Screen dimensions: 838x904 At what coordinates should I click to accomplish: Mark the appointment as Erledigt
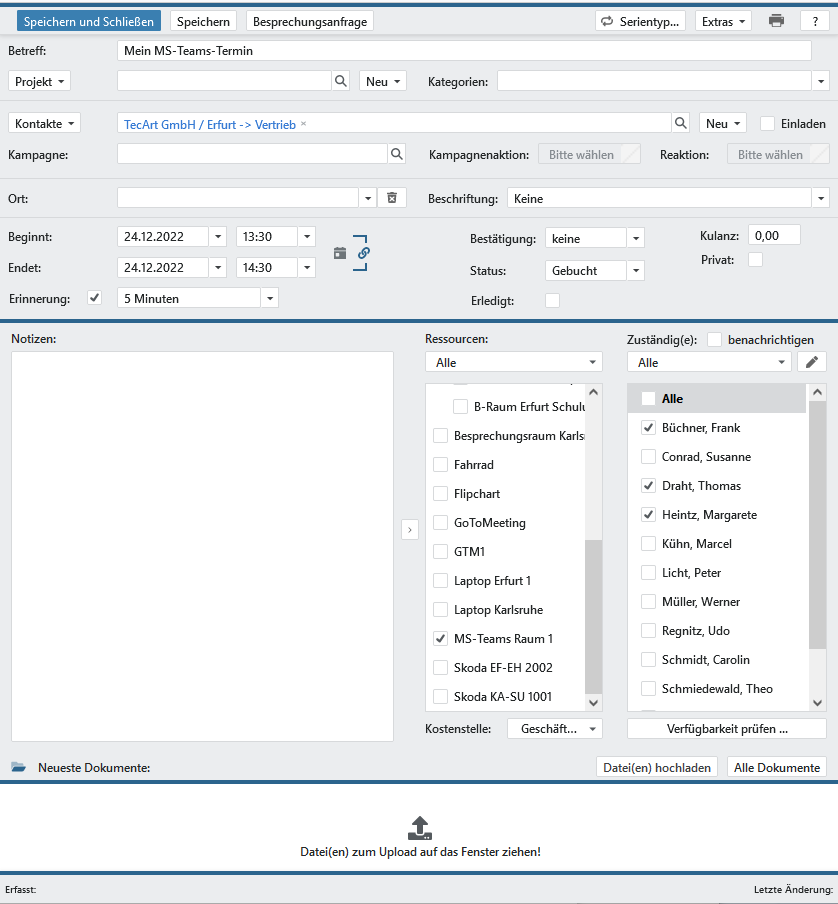click(x=552, y=300)
